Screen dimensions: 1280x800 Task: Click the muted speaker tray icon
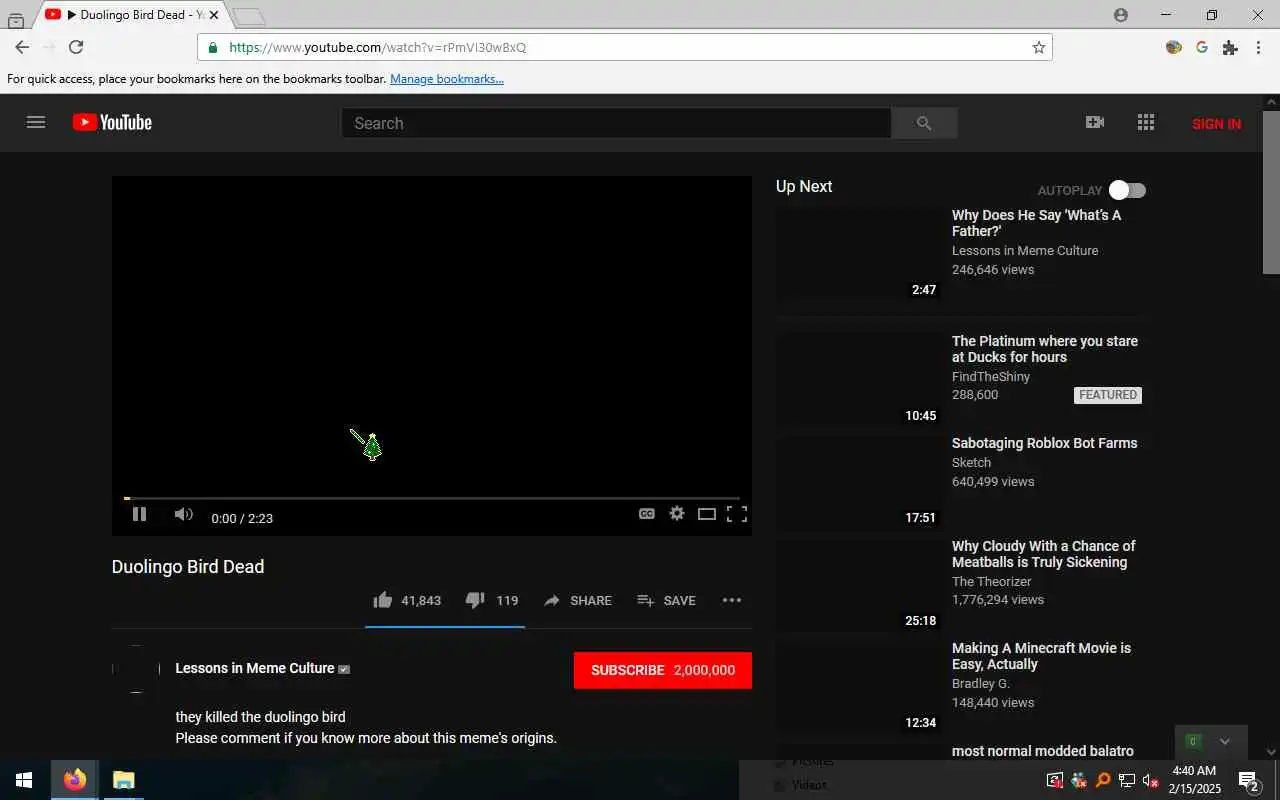coord(1150,780)
